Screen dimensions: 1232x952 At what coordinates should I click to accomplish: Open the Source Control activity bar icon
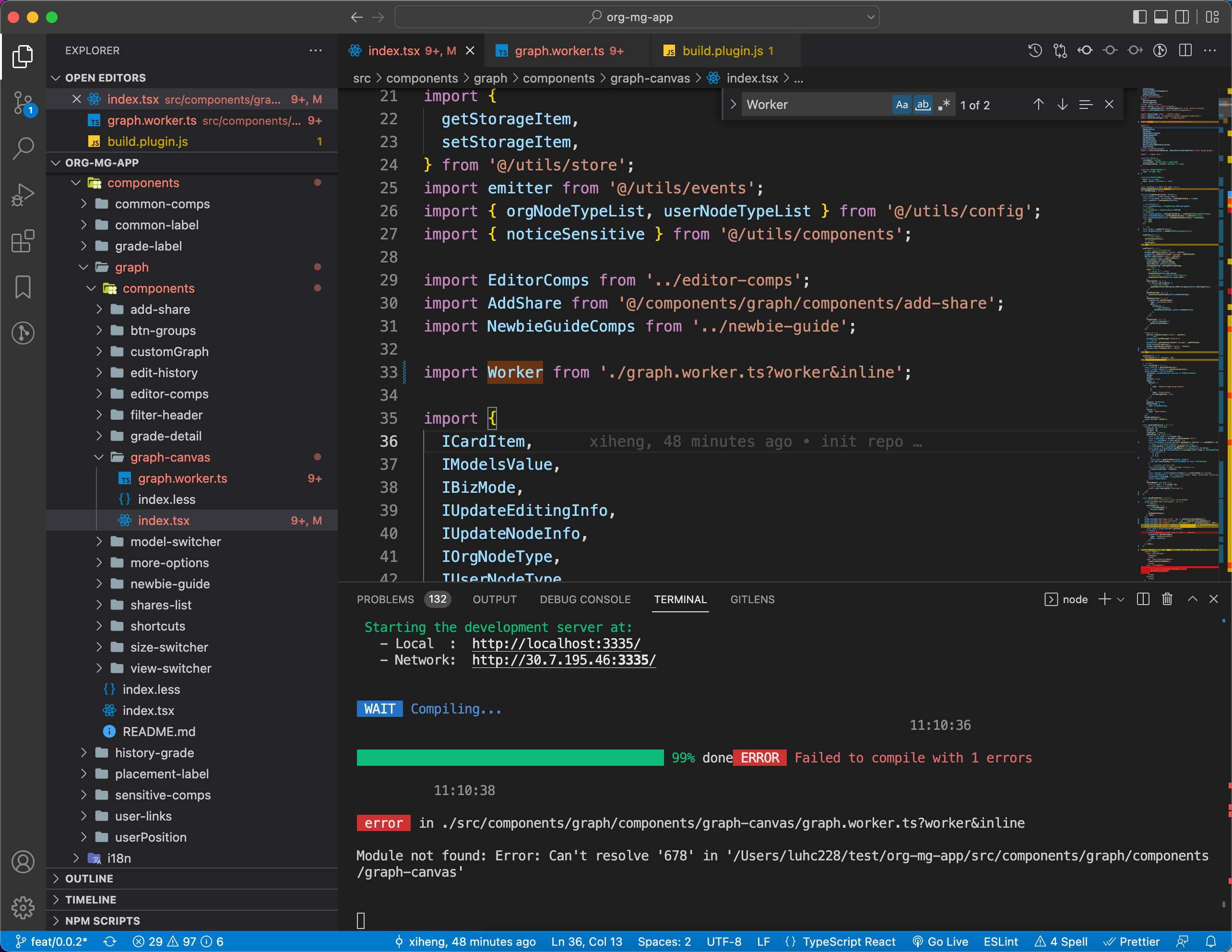[x=23, y=103]
